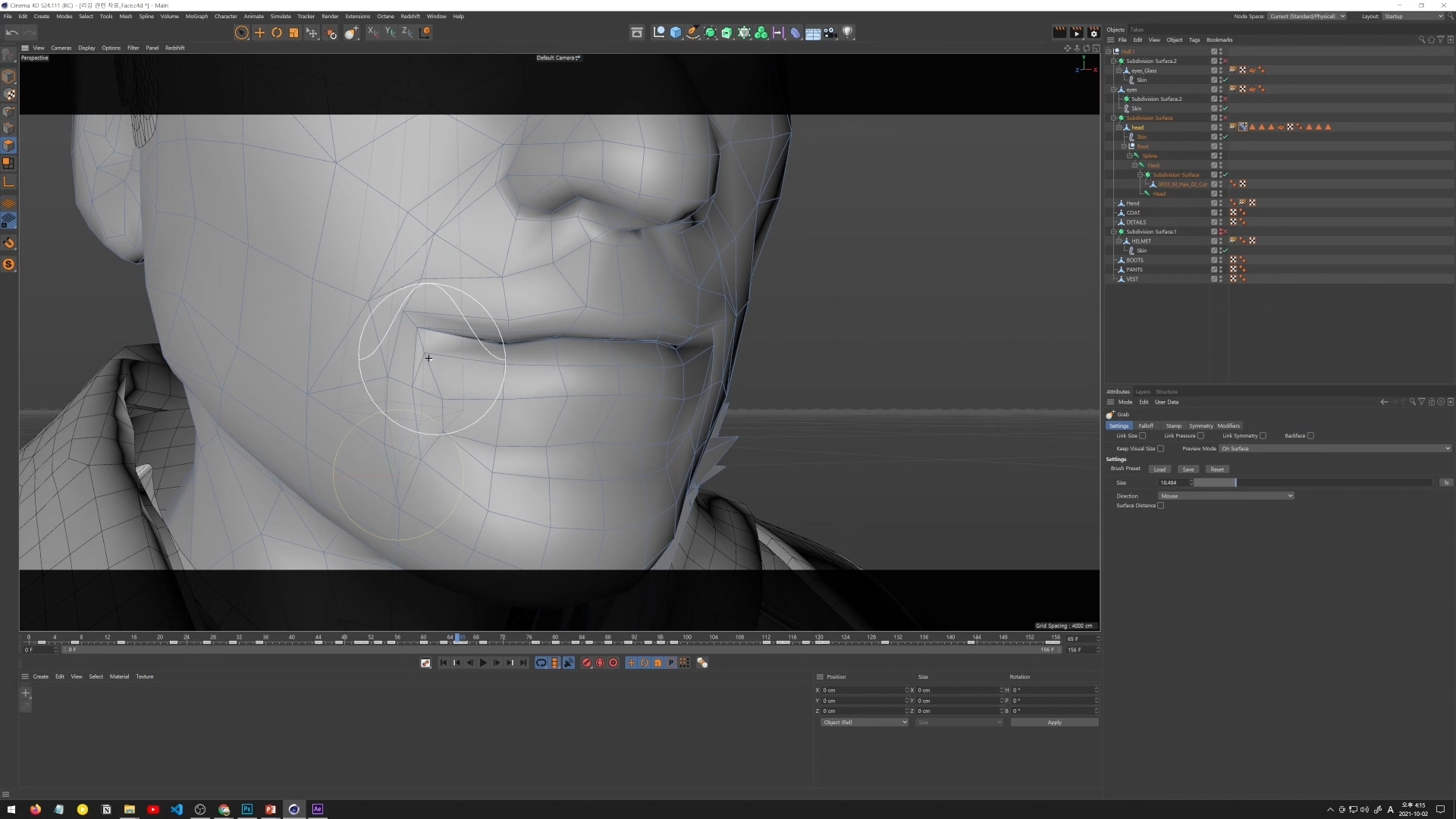The image size is (1456, 819).
Task: Select the Live Selection tool
Action: click(242, 33)
